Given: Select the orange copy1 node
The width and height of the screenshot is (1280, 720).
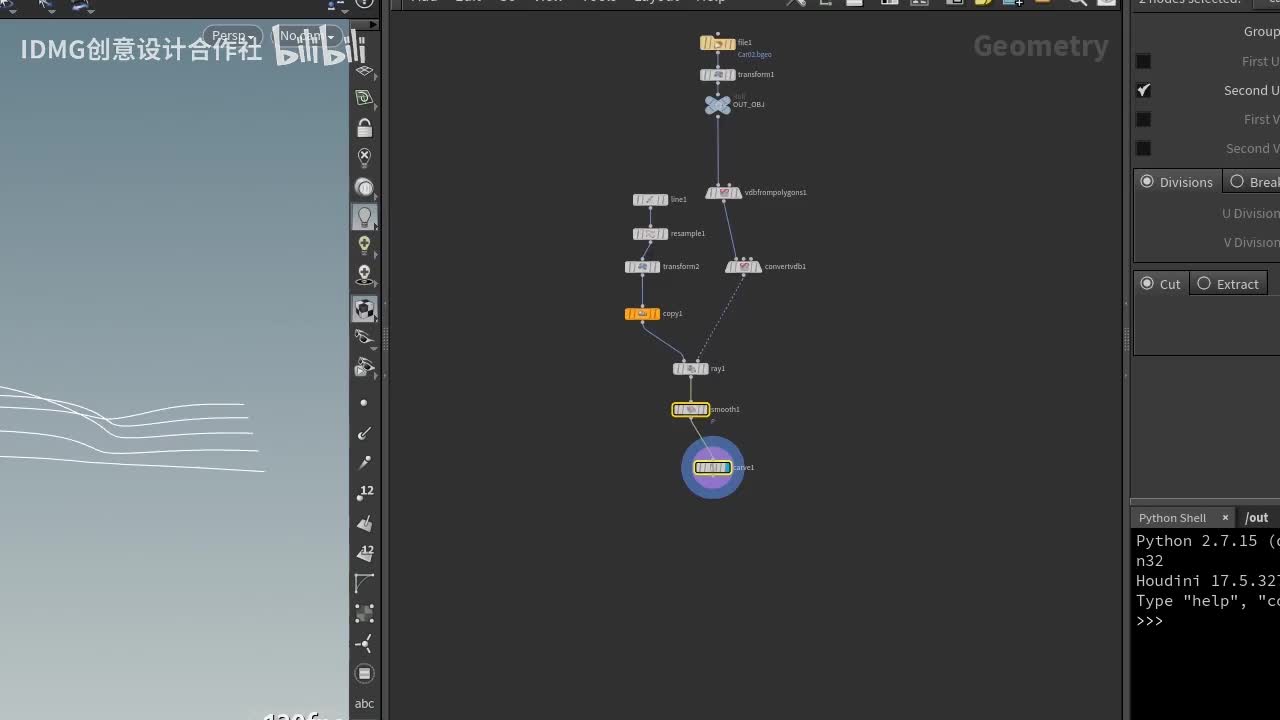Looking at the screenshot, I should tap(642, 314).
